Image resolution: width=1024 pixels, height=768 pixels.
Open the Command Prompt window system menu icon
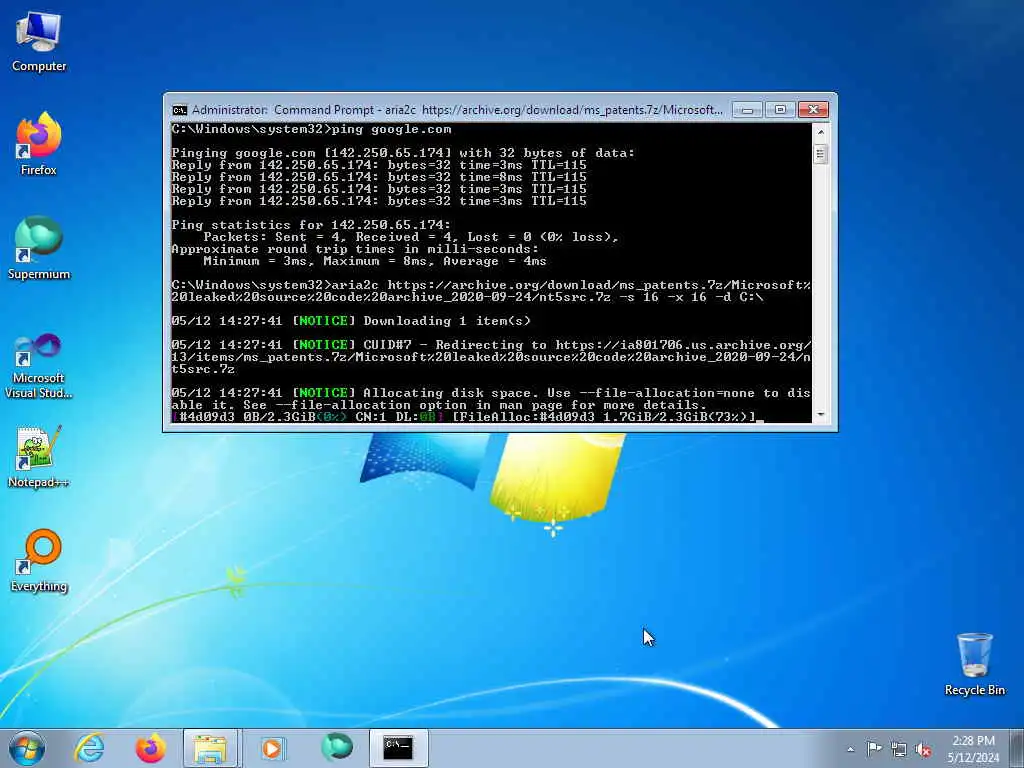pyautogui.click(x=179, y=110)
